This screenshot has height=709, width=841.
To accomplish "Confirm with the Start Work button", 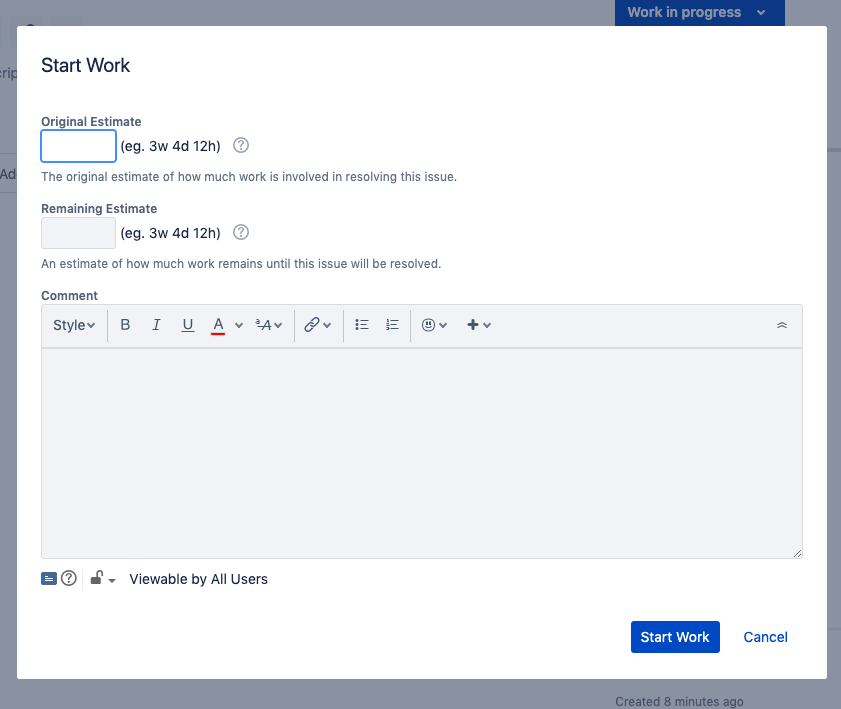I will tap(675, 637).
